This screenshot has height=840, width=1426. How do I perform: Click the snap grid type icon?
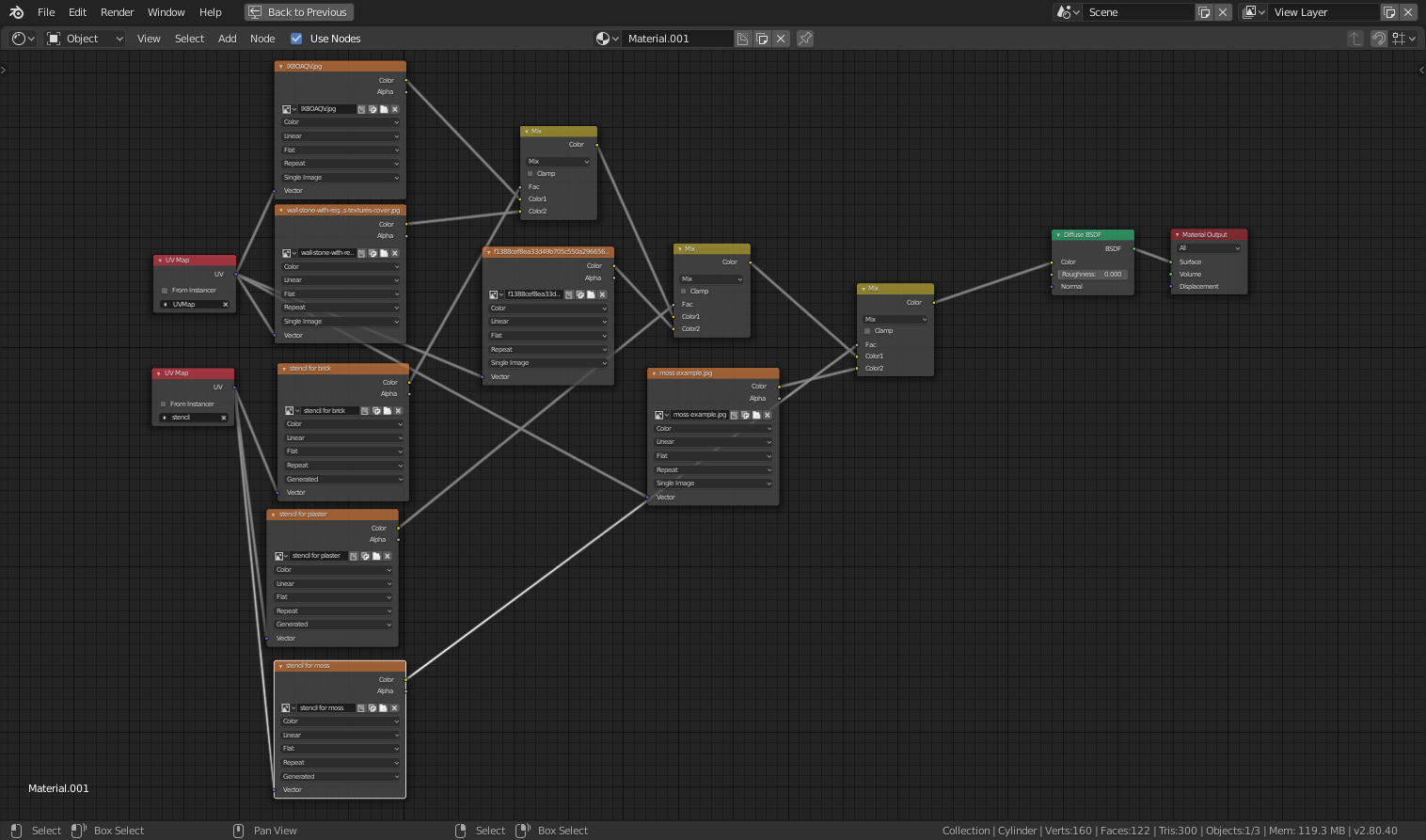(x=1404, y=39)
